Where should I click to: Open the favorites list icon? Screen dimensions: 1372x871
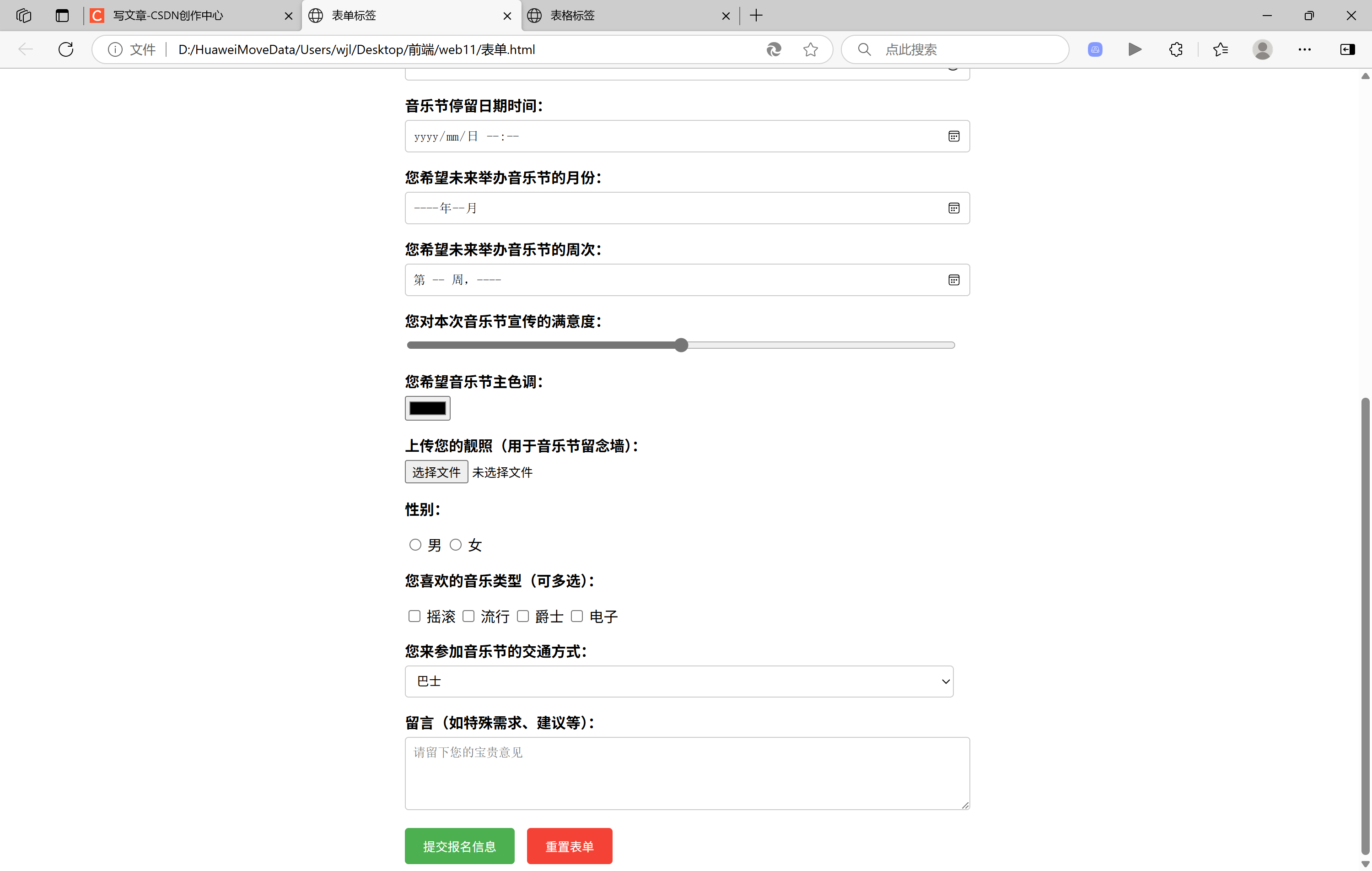pyautogui.click(x=1220, y=49)
